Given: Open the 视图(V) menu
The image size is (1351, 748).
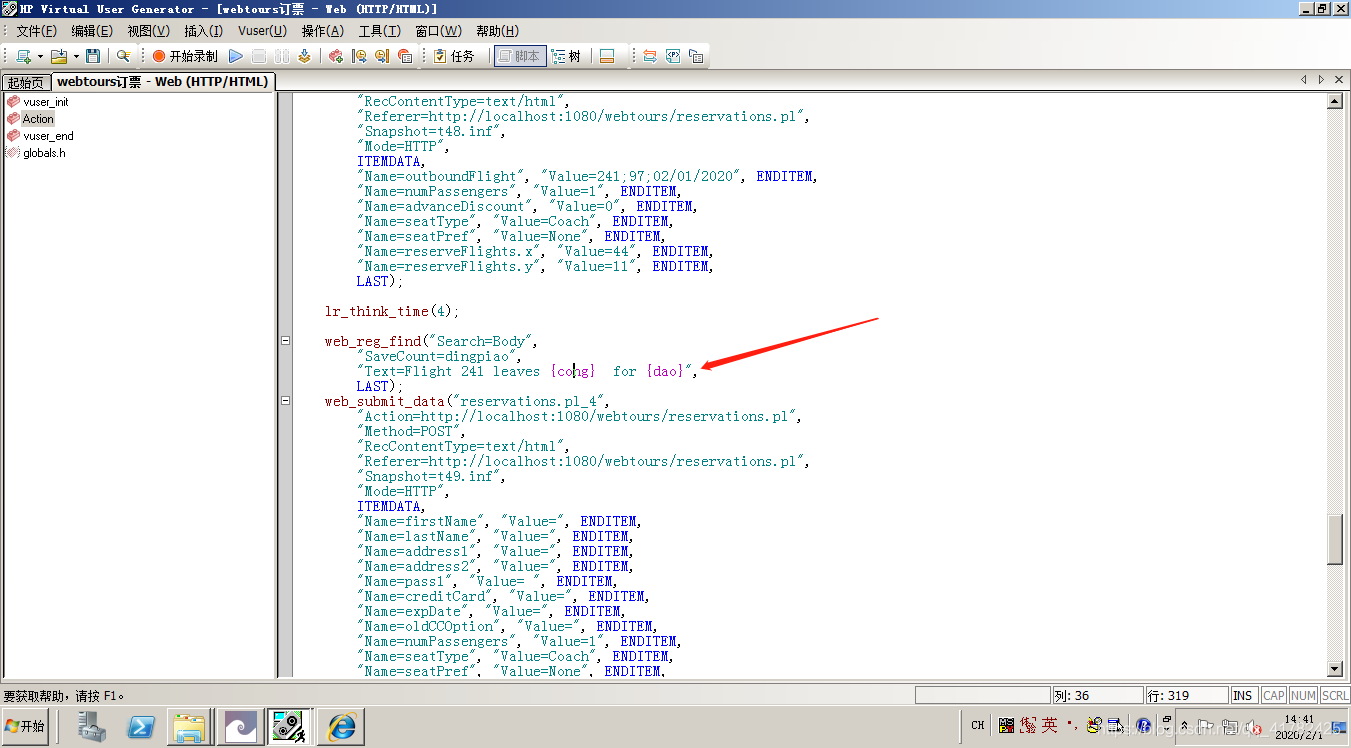Looking at the screenshot, I should [148, 31].
